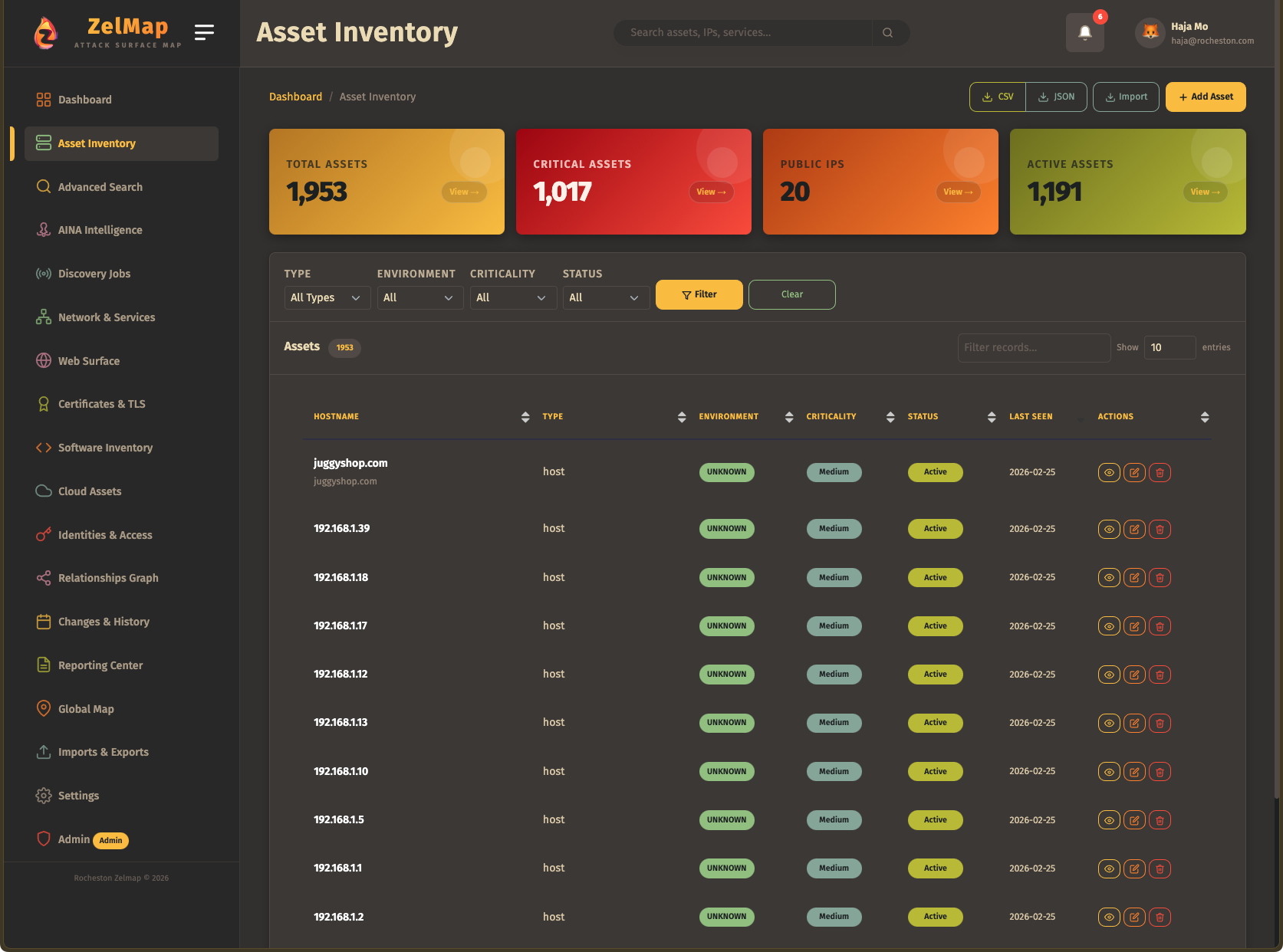The image size is (1283, 952).
Task: Go to Relationships Graph in sidebar
Action: [108, 578]
